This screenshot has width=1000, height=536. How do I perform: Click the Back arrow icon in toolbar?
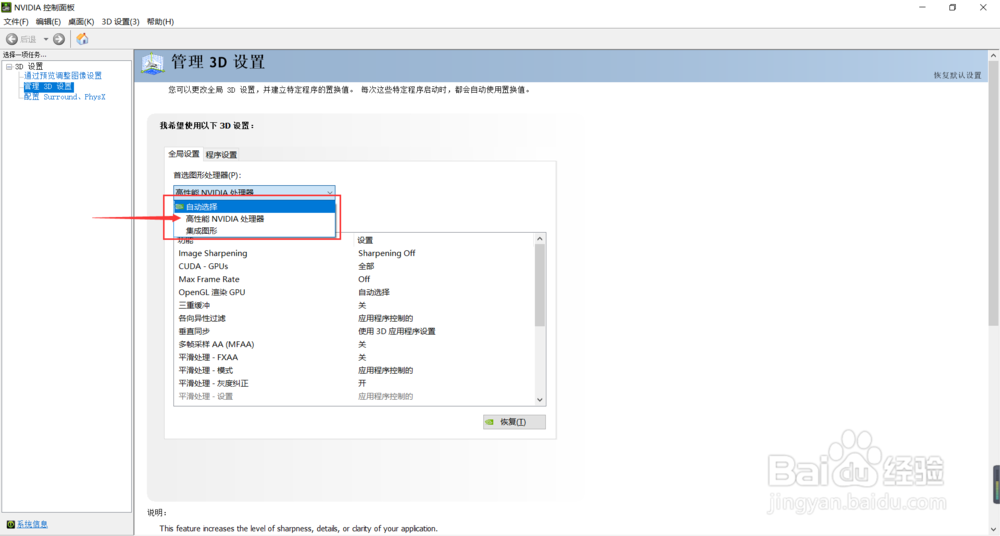[11, 39]
